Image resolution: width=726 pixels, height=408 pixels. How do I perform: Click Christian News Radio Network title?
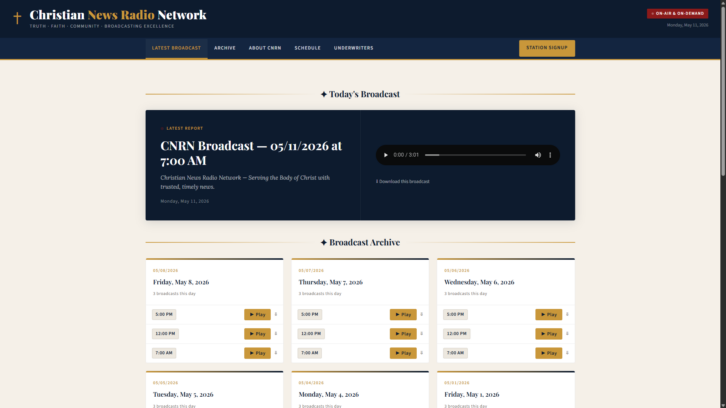pos(118,15)
